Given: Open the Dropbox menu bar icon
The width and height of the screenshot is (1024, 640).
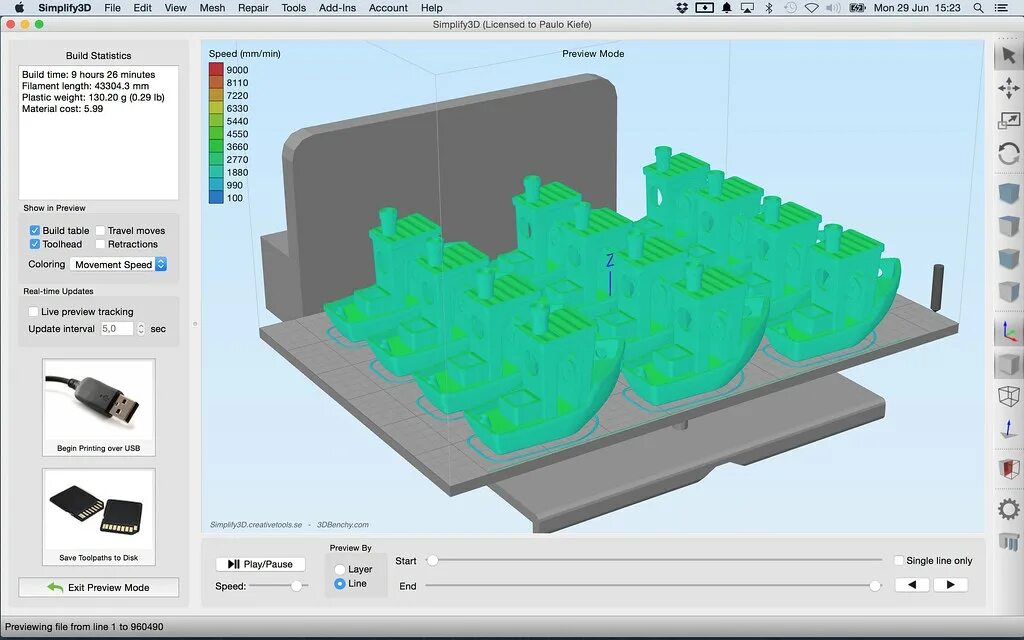Looking at the screenshot, I should 682,8.
